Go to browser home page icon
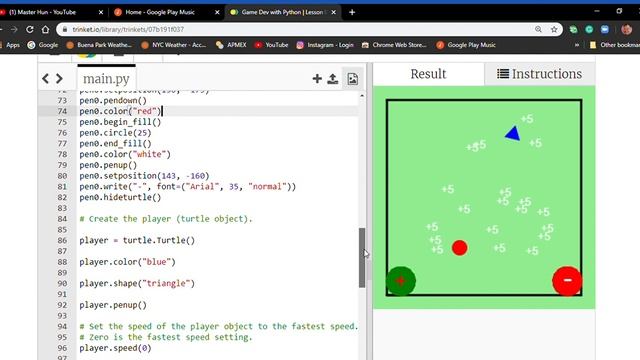The width and height of the screenshot is (640, 360). click(x=45, y=29)
